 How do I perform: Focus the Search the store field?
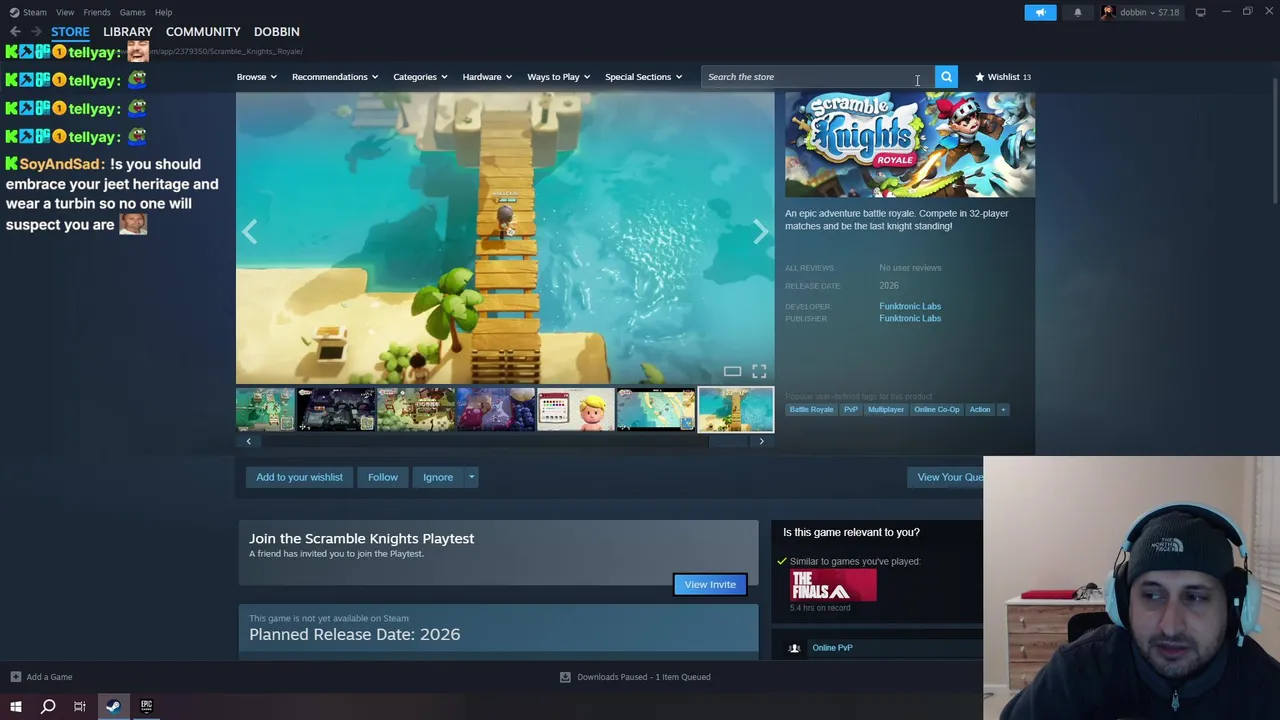click(x=818, y=77)
